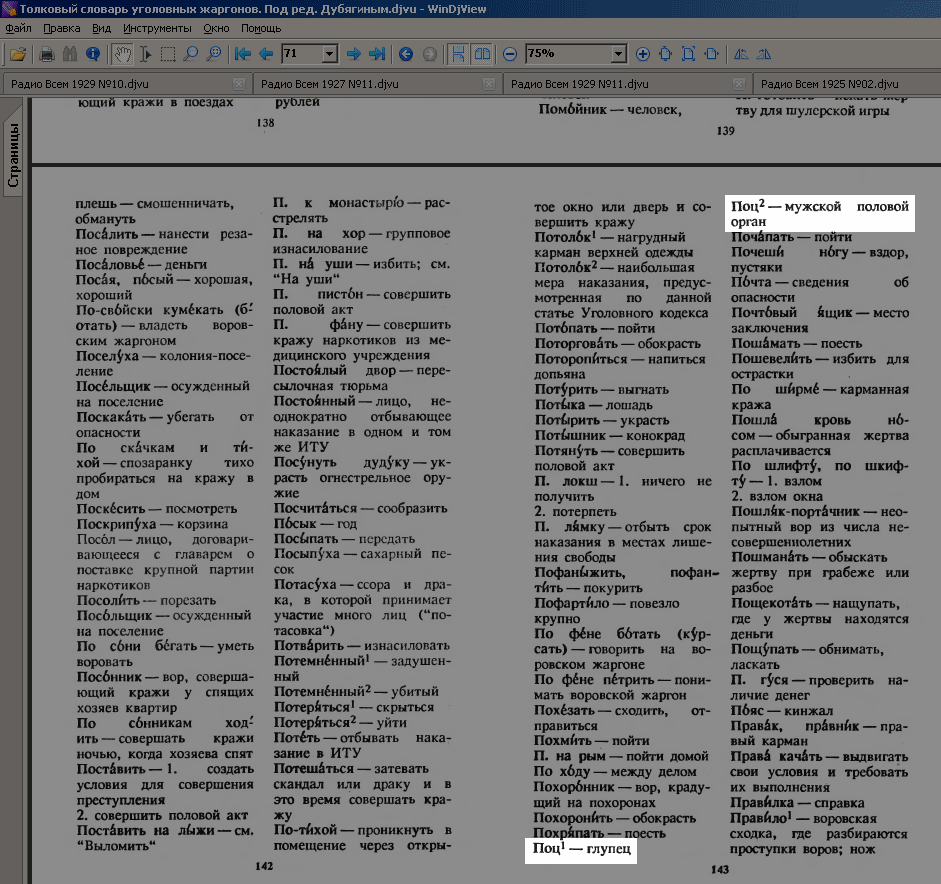
Task: Click the zoom out minus icon
Action: (510, 55)
